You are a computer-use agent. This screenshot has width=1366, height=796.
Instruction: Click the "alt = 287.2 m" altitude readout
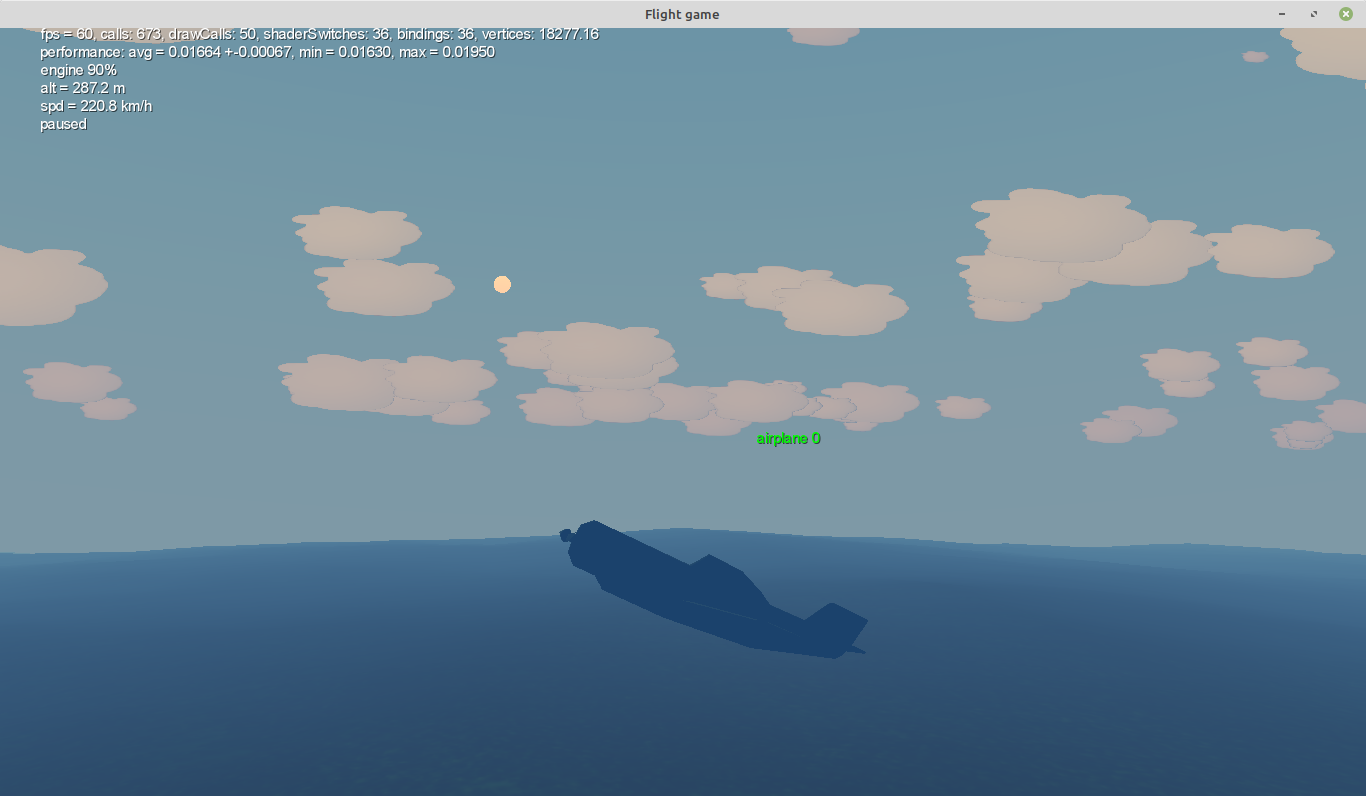pos(82,88)
